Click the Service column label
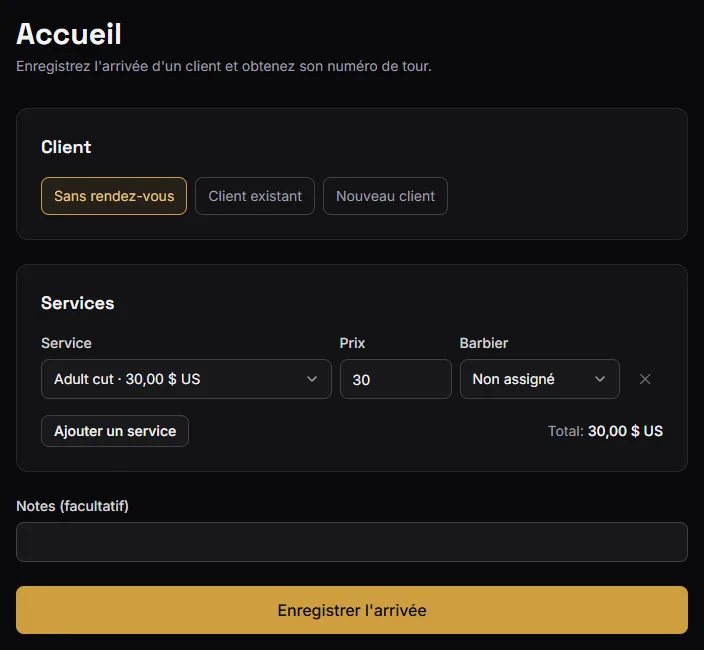 (x=66, y=343)
